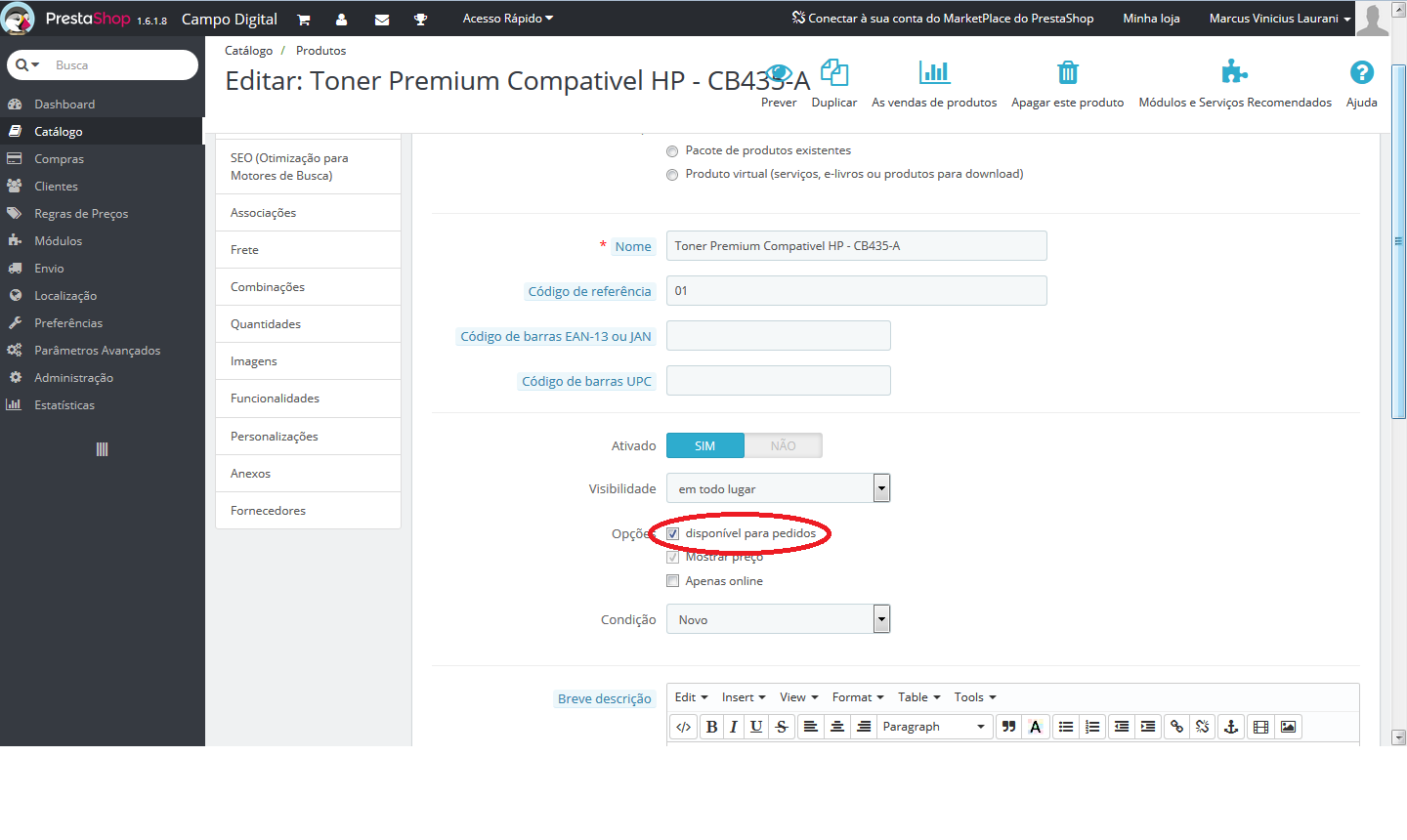The width and height of the screenshot is (1407, 840).
Task: Click the Prever eye icon
Action: (x=779, y=72)
